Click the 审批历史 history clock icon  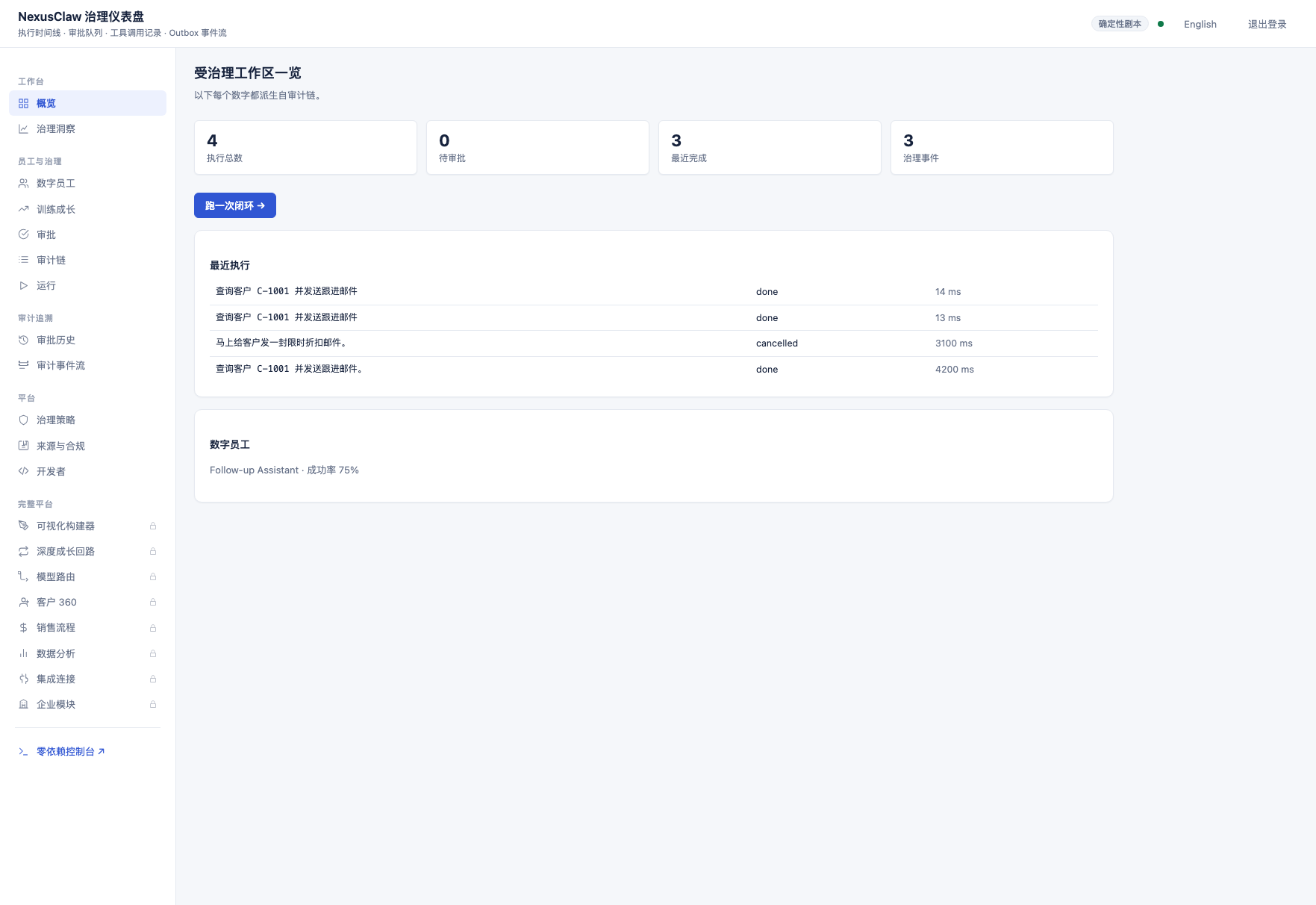(x=23, y=340)
